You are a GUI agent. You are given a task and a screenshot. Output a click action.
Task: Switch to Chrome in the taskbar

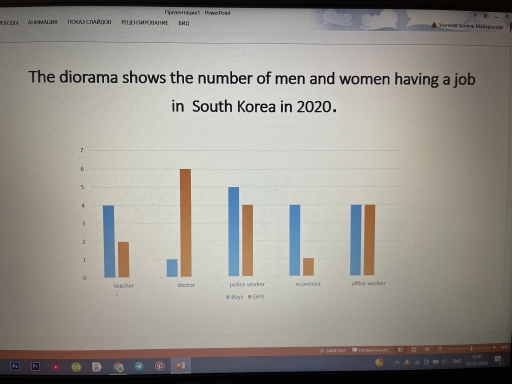point(118,367)
